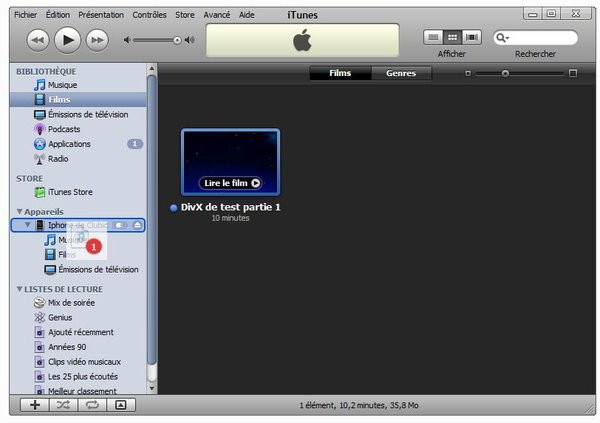Click the DivX de test partie 1 title
Viewport: 600px width, 423px height.
(231, 207)
